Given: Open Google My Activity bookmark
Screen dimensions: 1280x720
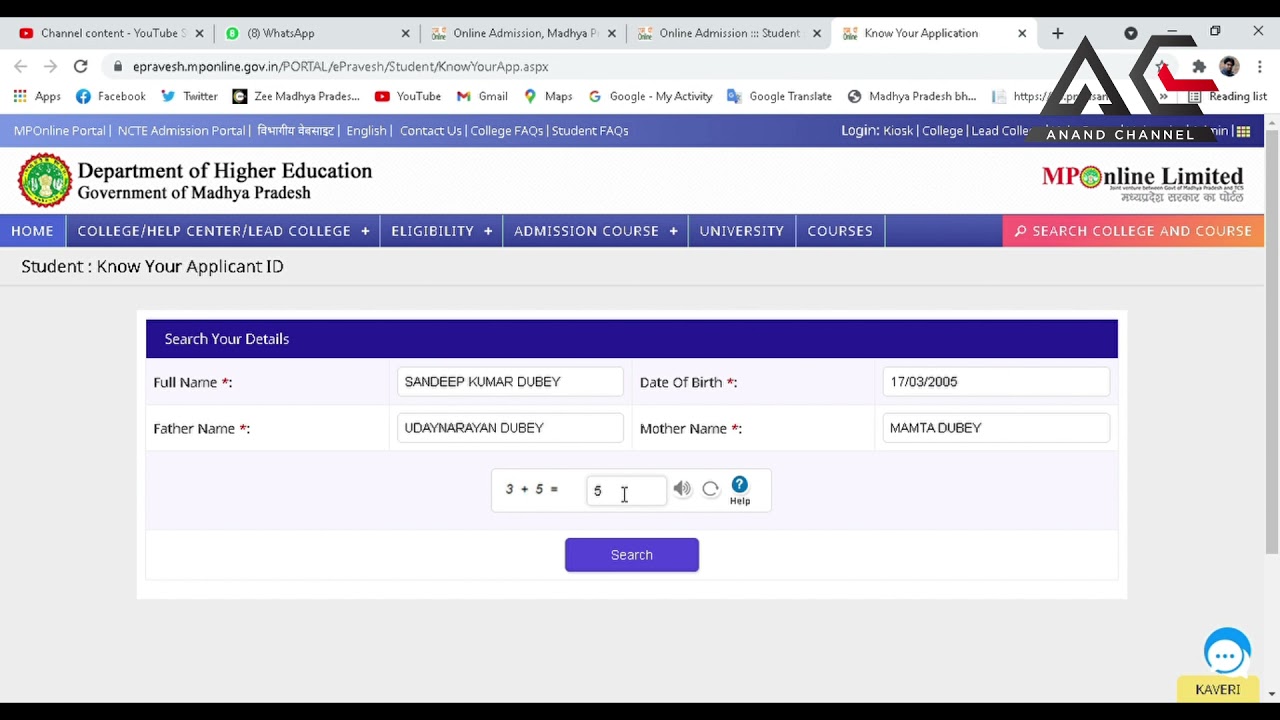Looking at the screenshot, I should coord(650,96).
